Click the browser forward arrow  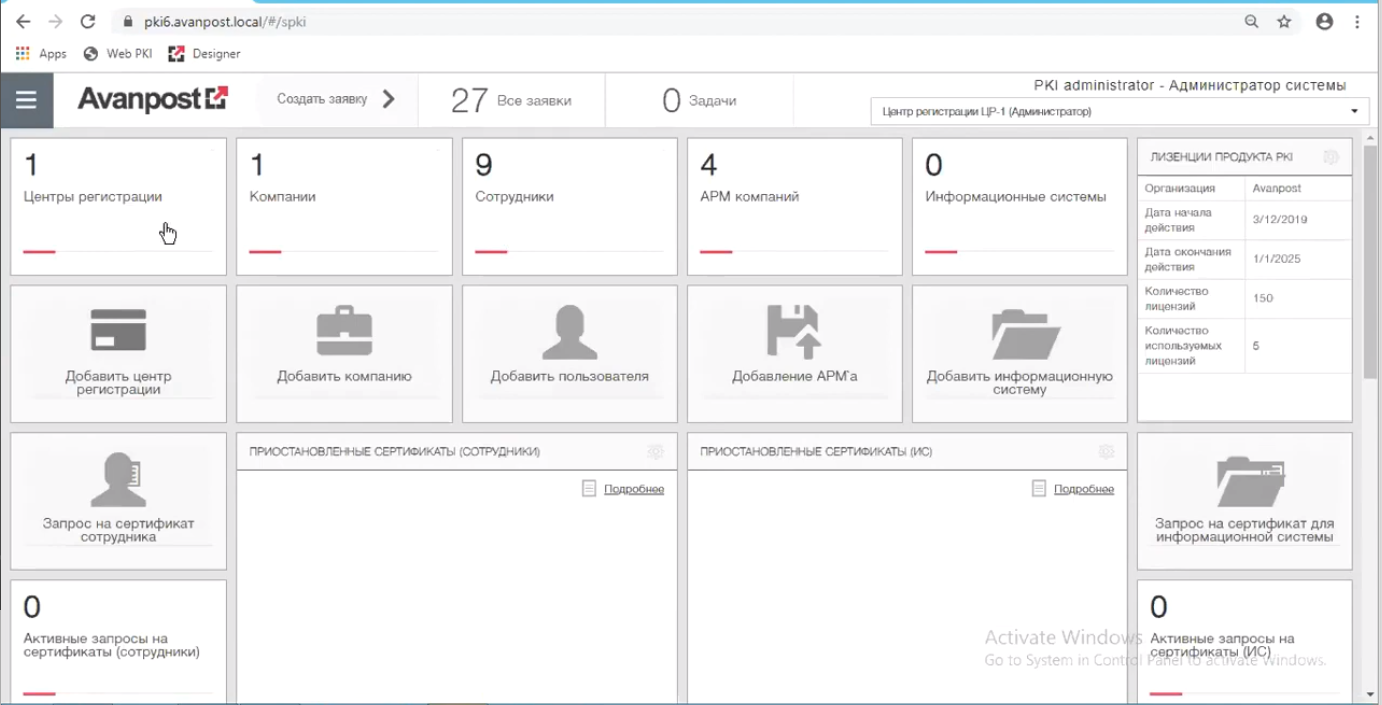pos(55,21)
